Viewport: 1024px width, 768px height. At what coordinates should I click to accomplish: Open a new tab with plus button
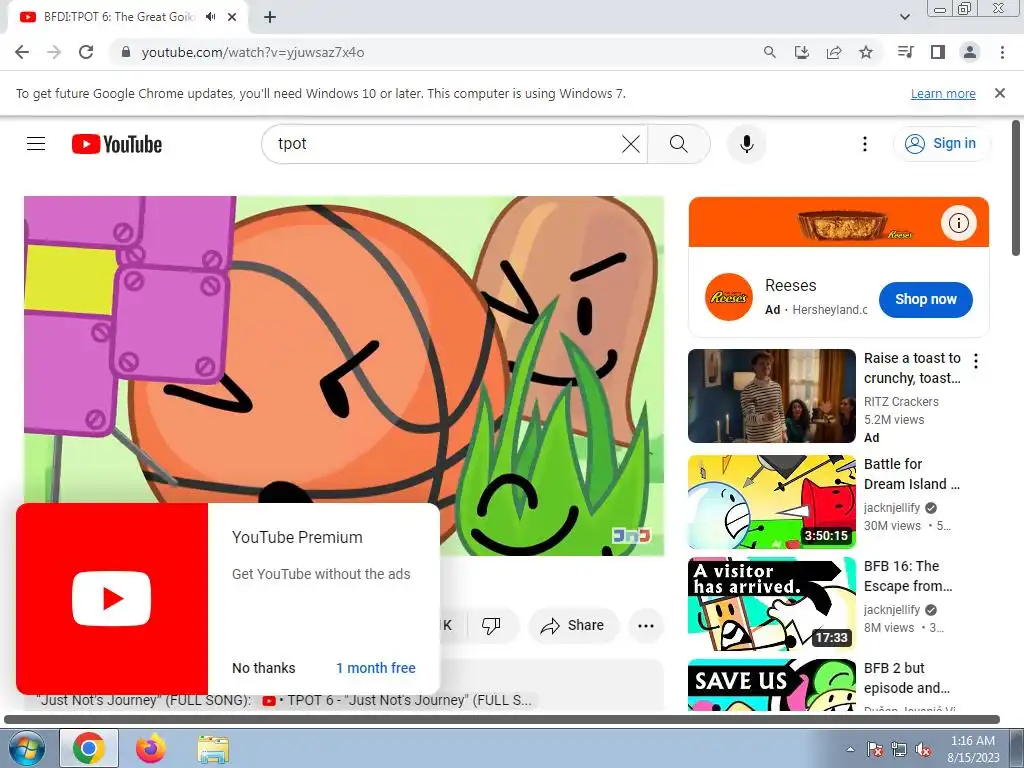point(270,17)
